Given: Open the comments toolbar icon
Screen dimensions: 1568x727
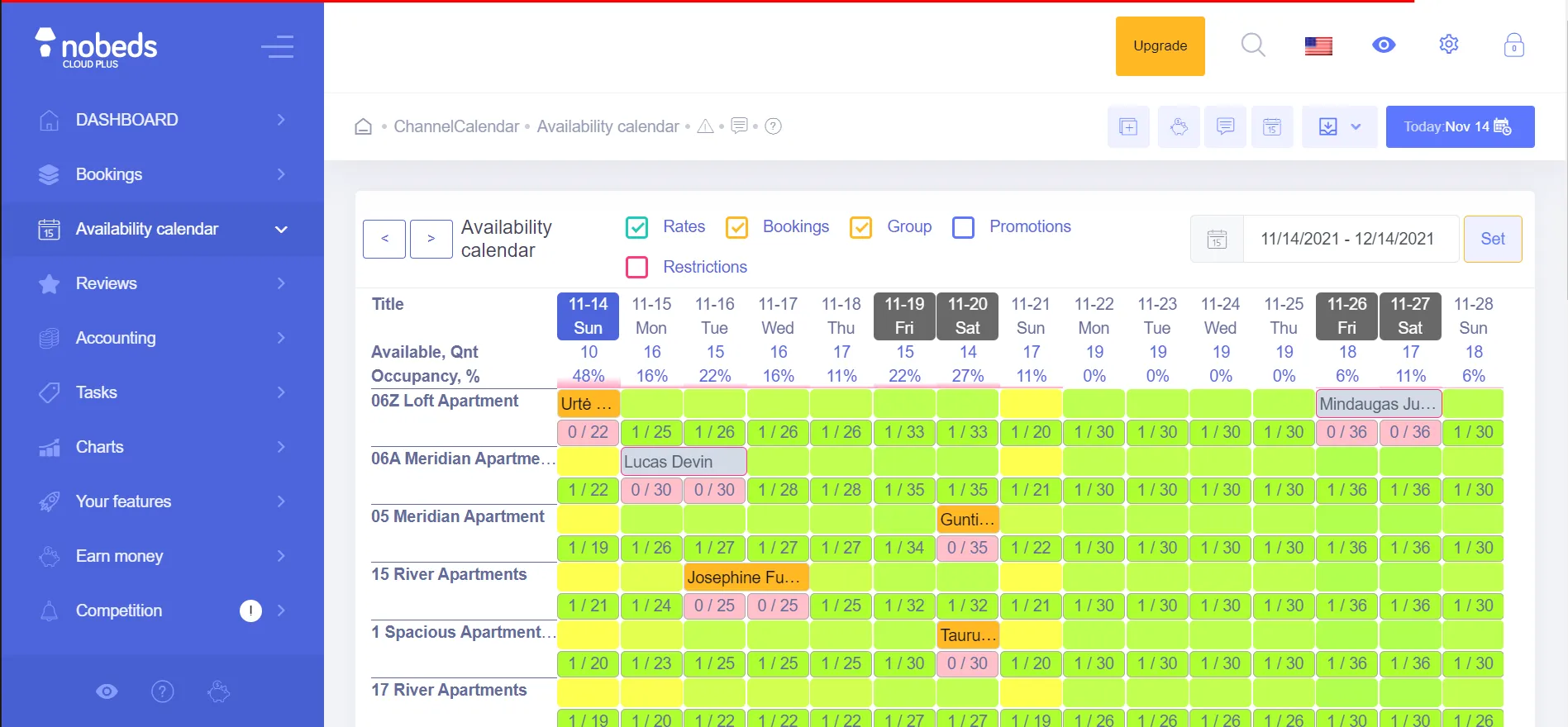Looking at the screenshot, I should pos(1226,126).
